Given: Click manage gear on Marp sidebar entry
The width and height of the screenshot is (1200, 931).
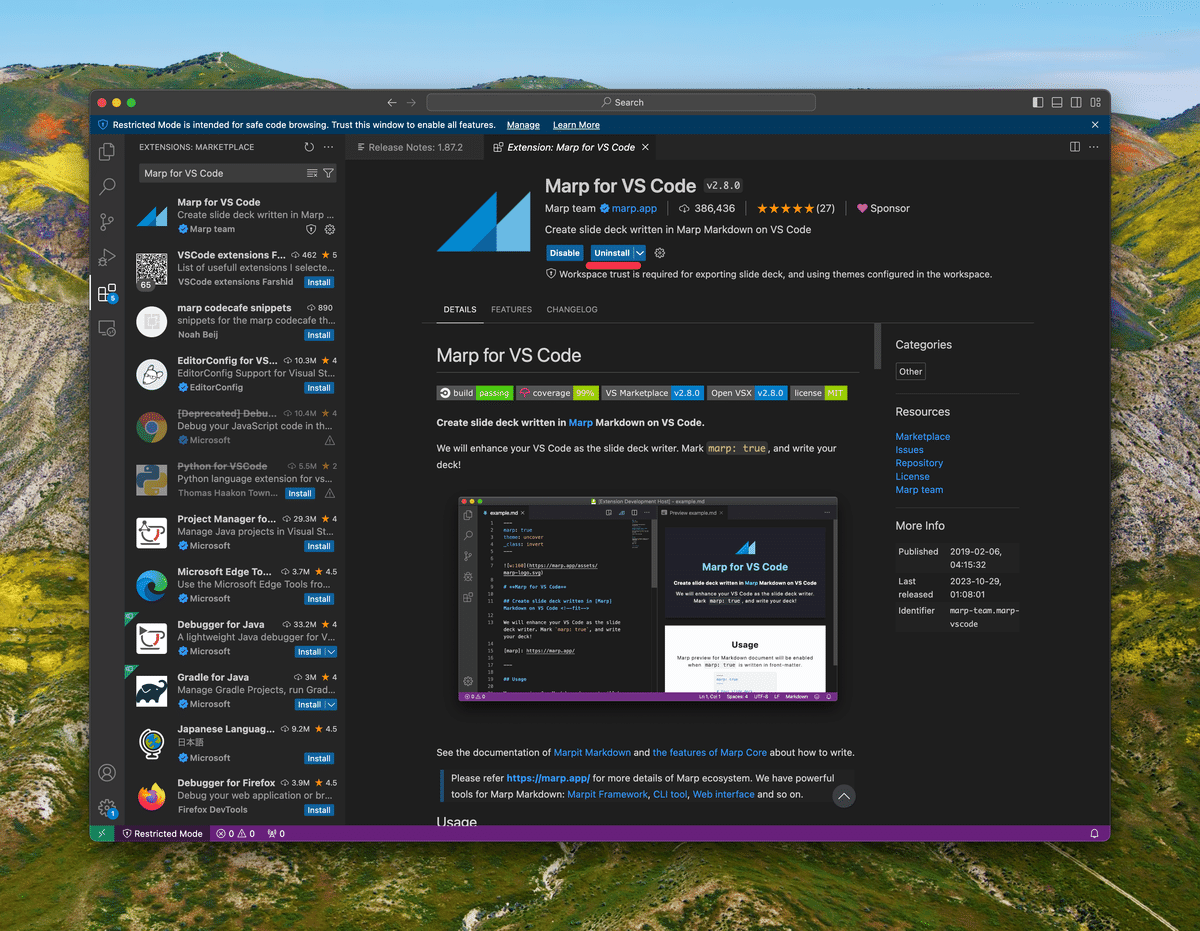Looking at the screenshot, I should (x=330, y=229).
